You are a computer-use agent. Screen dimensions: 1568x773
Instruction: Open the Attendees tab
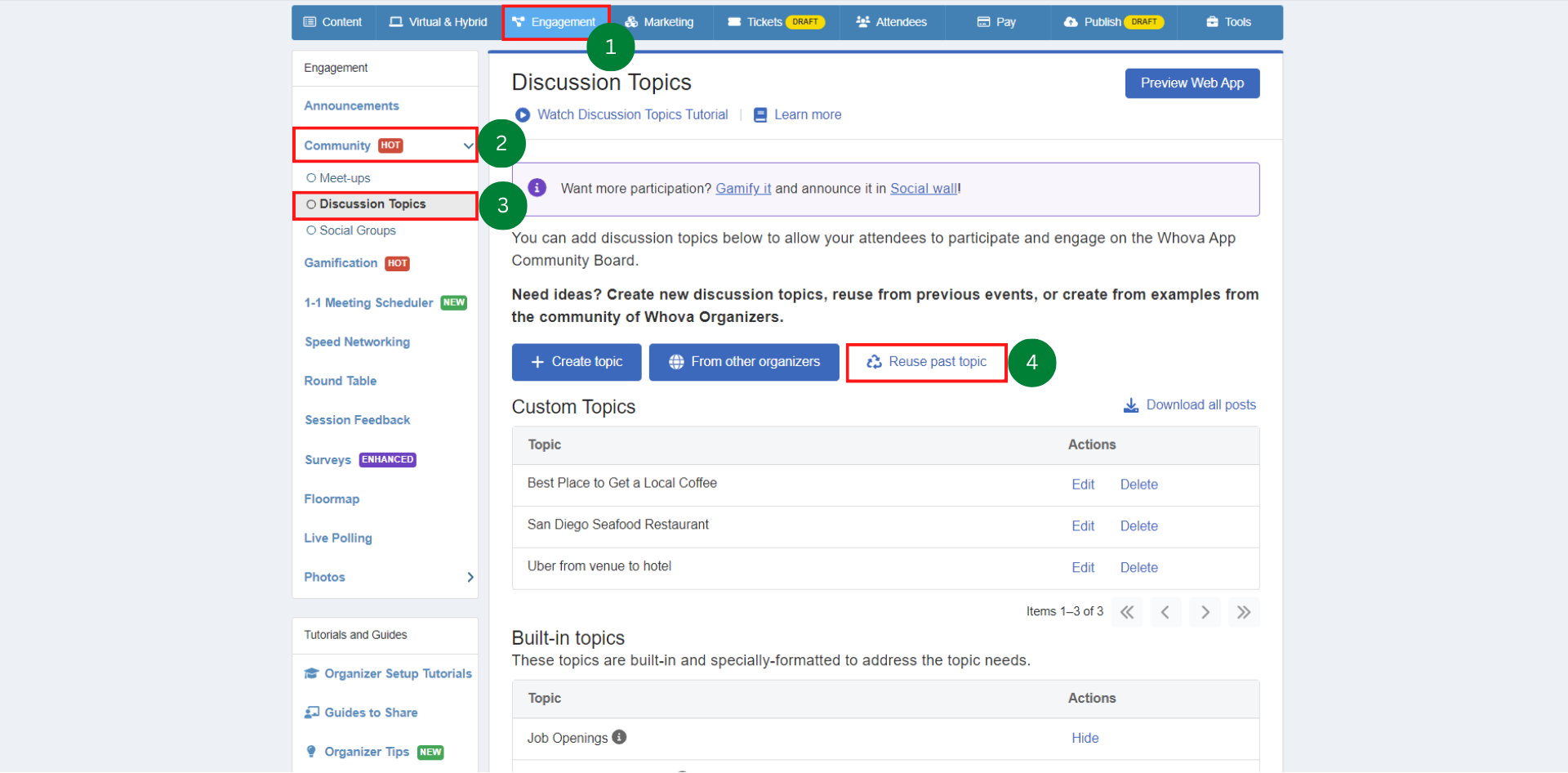pyautogui.click(x=891, y=22)
